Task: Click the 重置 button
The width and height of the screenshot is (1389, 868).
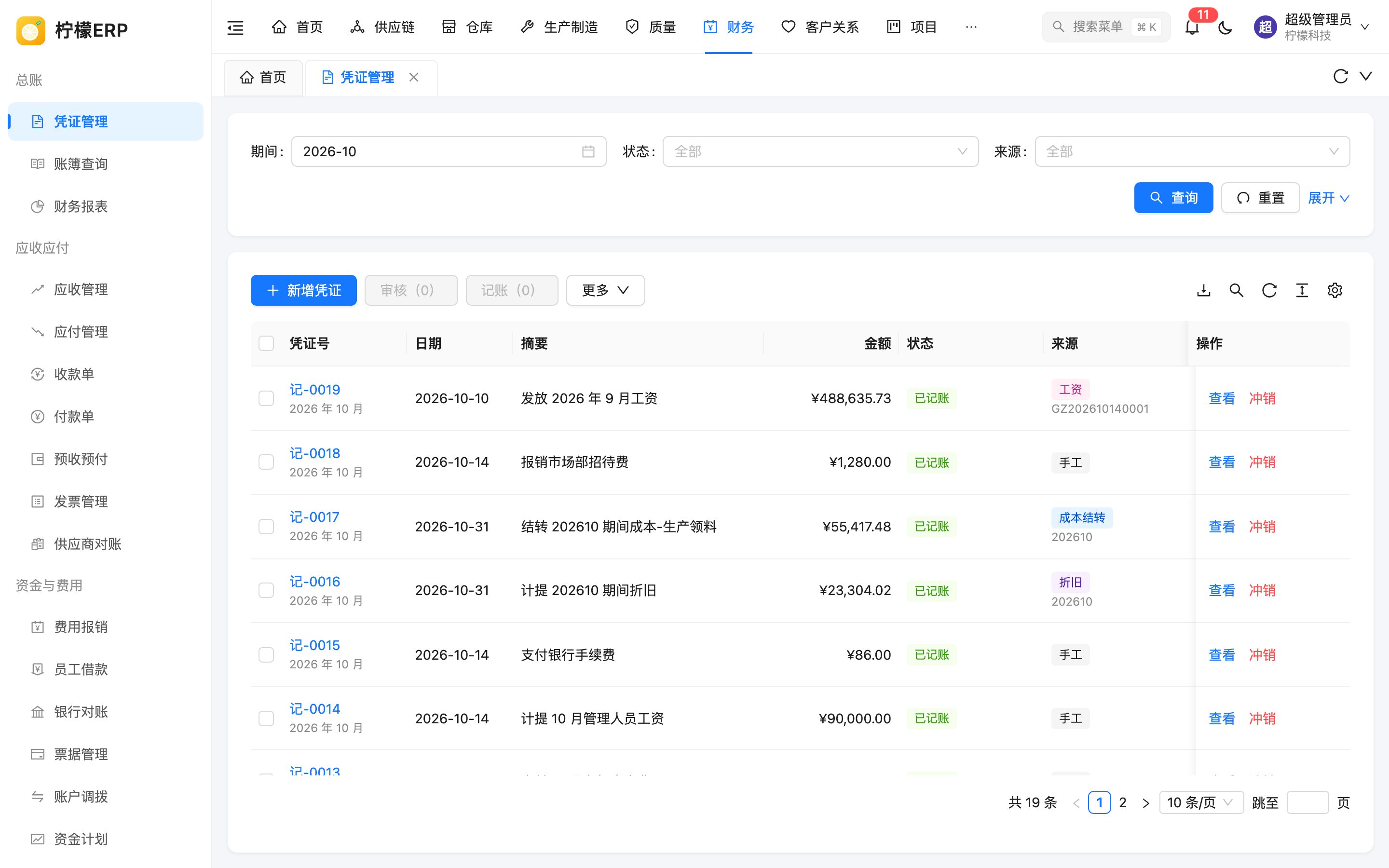Action: pyautogui.click(x=1260, y=198)
